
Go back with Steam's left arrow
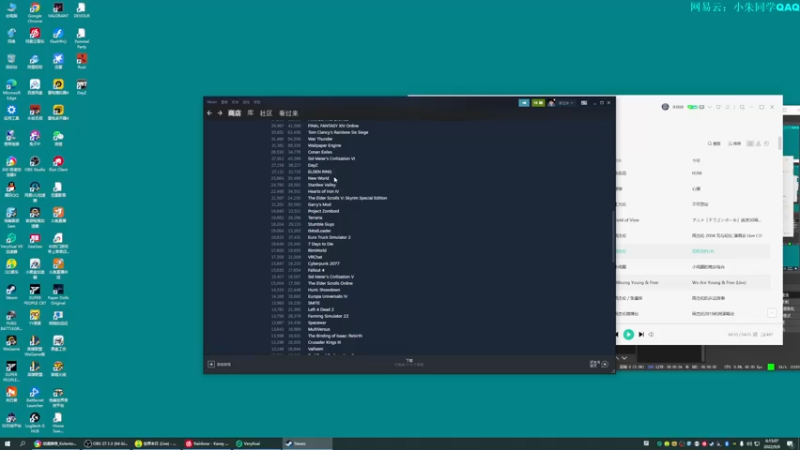point(209,113)
